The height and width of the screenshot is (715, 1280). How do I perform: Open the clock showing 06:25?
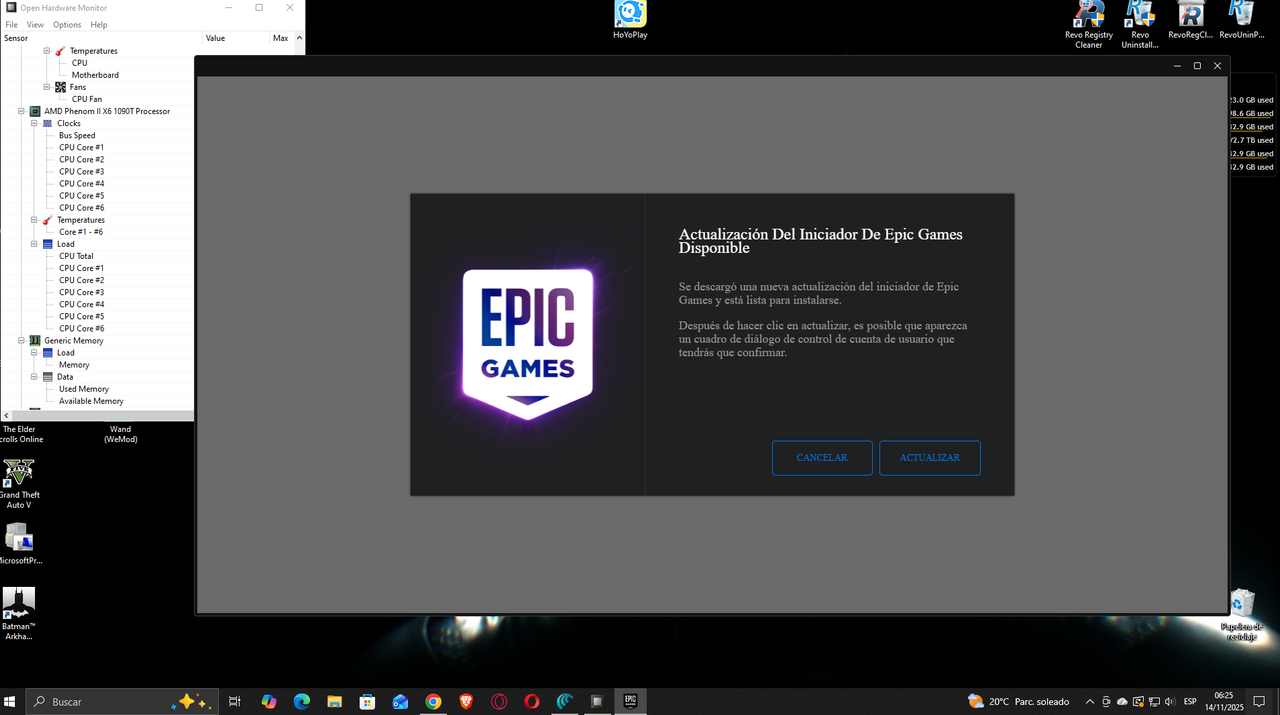(x=1223, y=702)
